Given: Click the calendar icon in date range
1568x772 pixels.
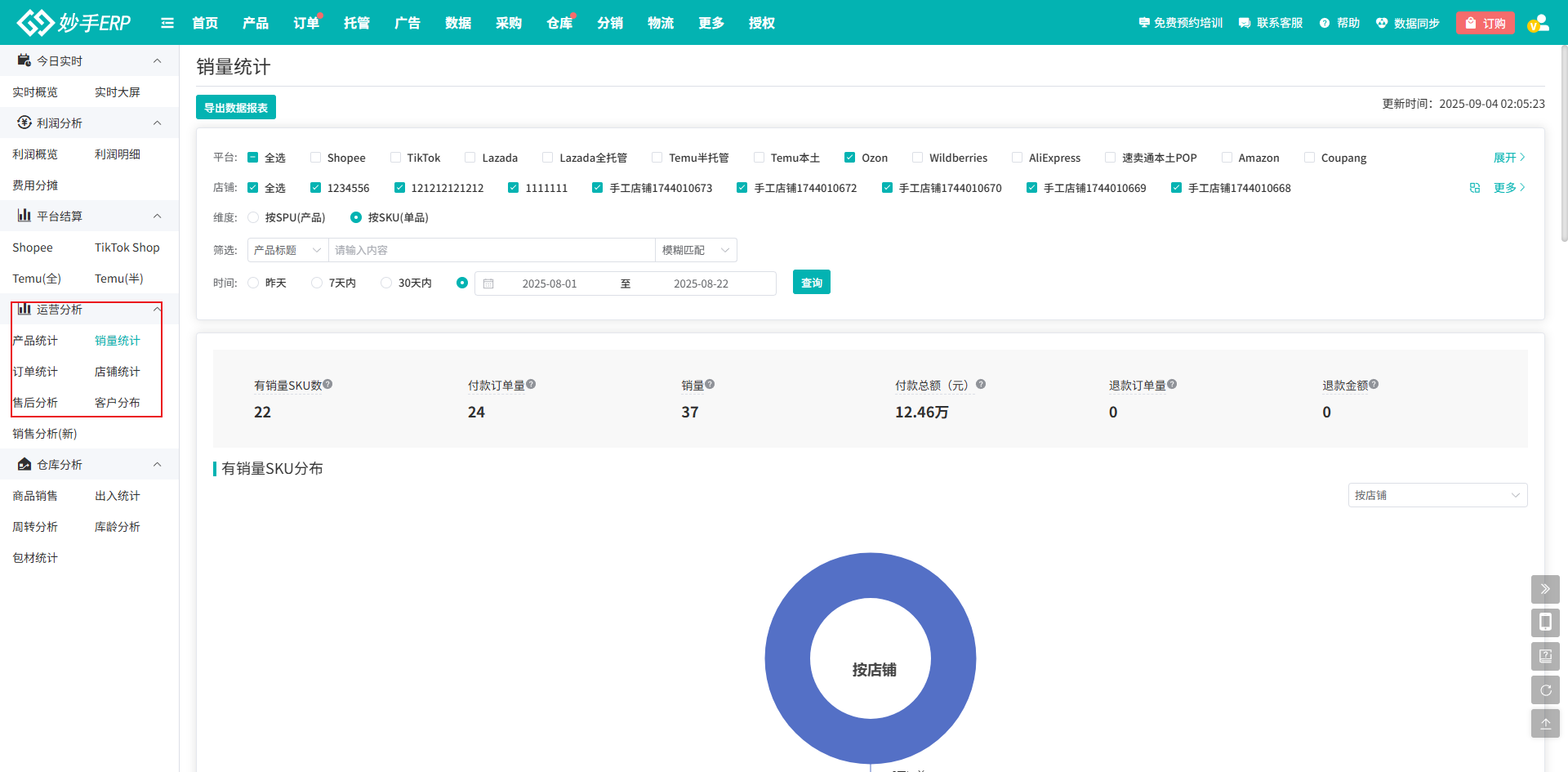Looking at the screenshot, I should (x=488, y=283).
